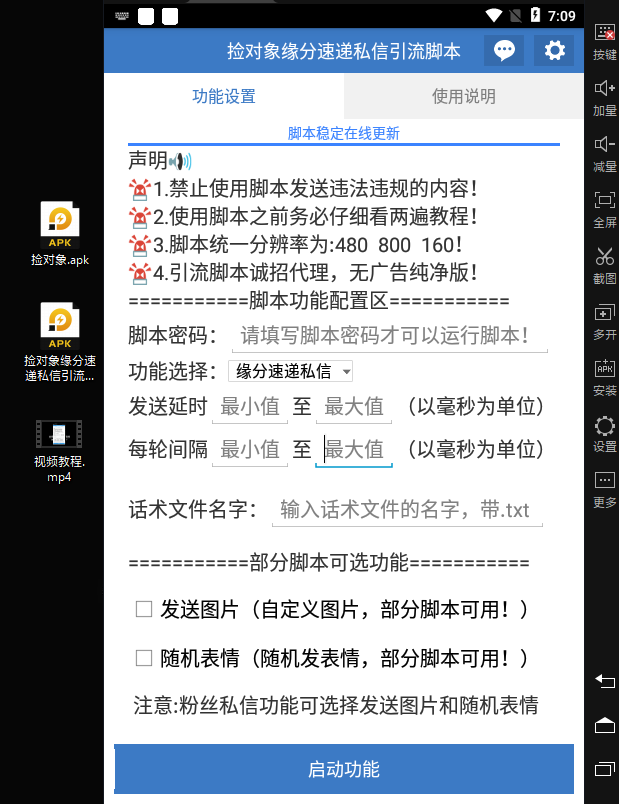Click the 脚本密码 password input field
The image size is (619, 804).
tap(390, 335)
